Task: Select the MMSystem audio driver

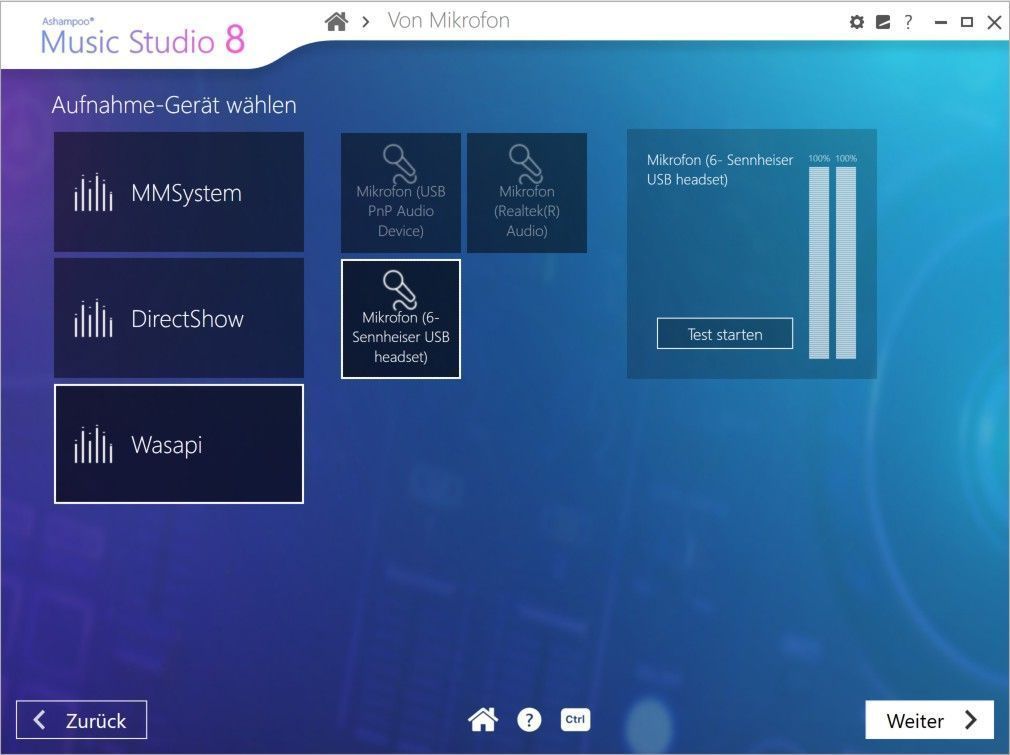Action: point(179,192)
